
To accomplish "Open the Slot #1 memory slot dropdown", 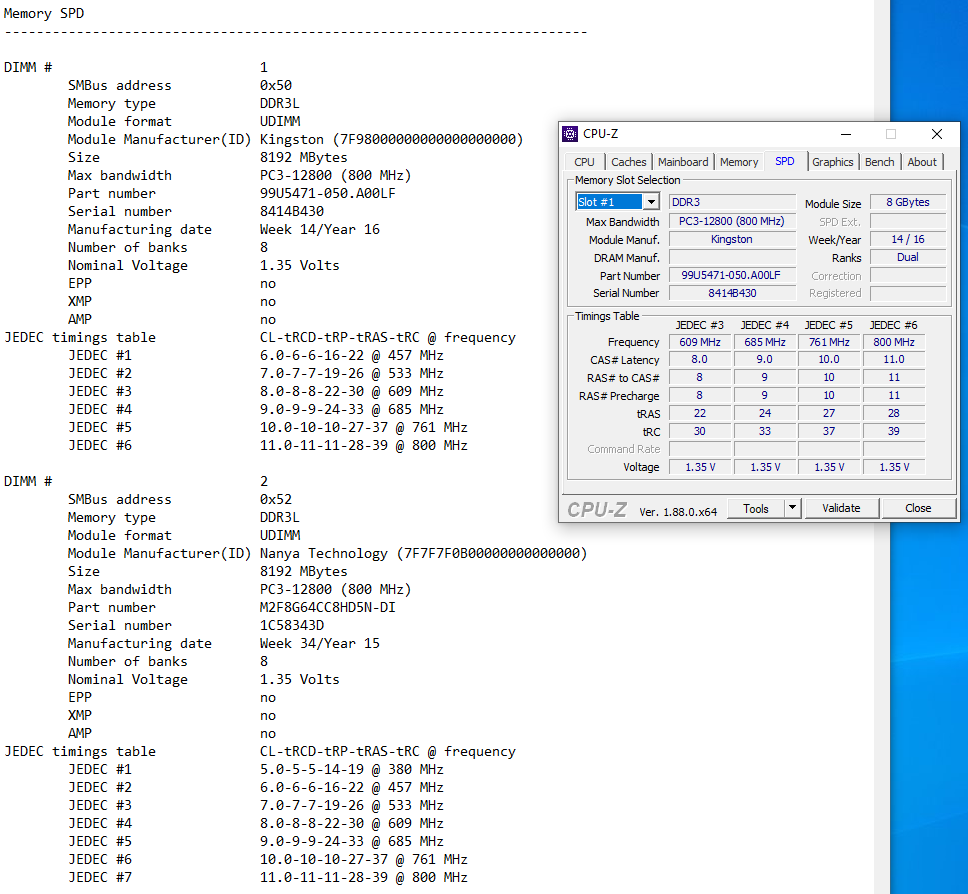I will (x=651, y=202).
